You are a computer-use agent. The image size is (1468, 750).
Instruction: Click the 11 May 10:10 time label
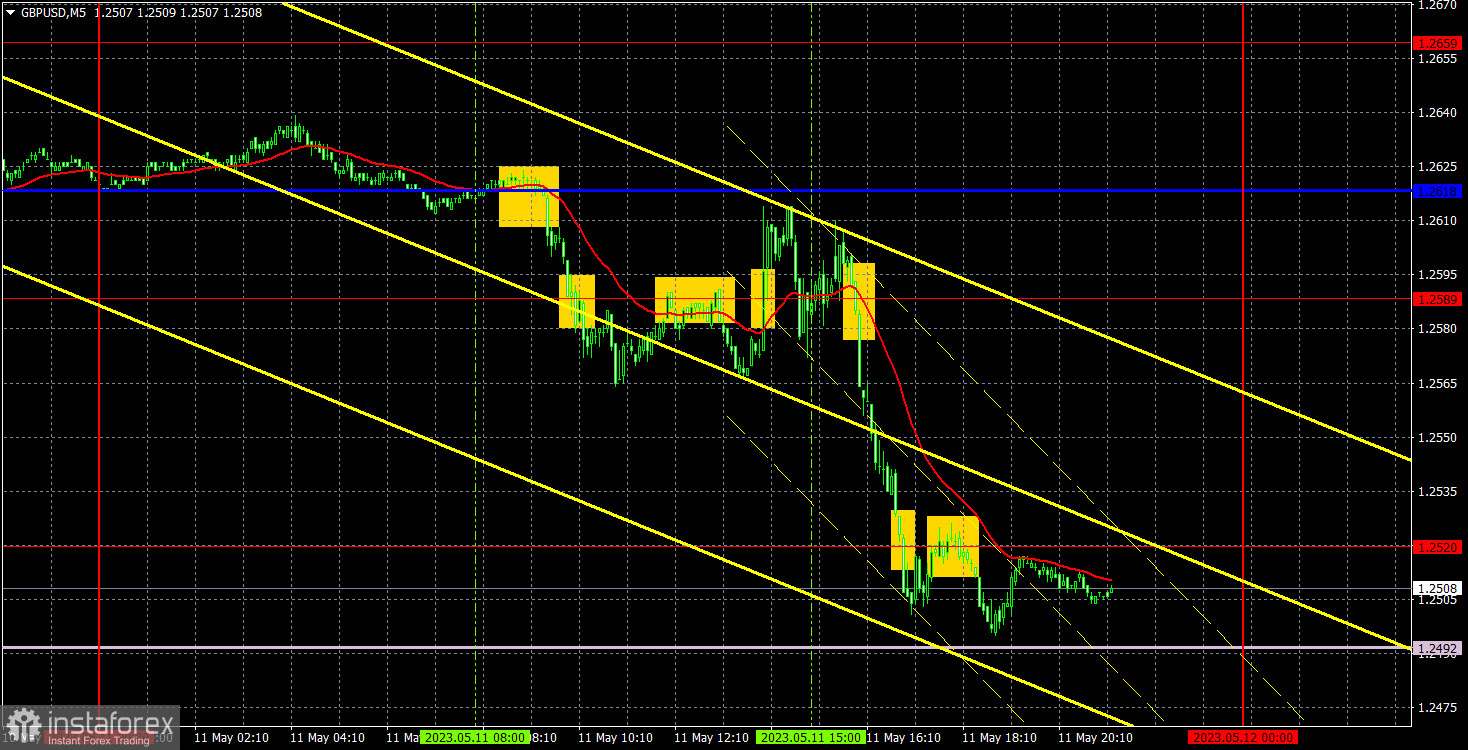pos(615,737)
